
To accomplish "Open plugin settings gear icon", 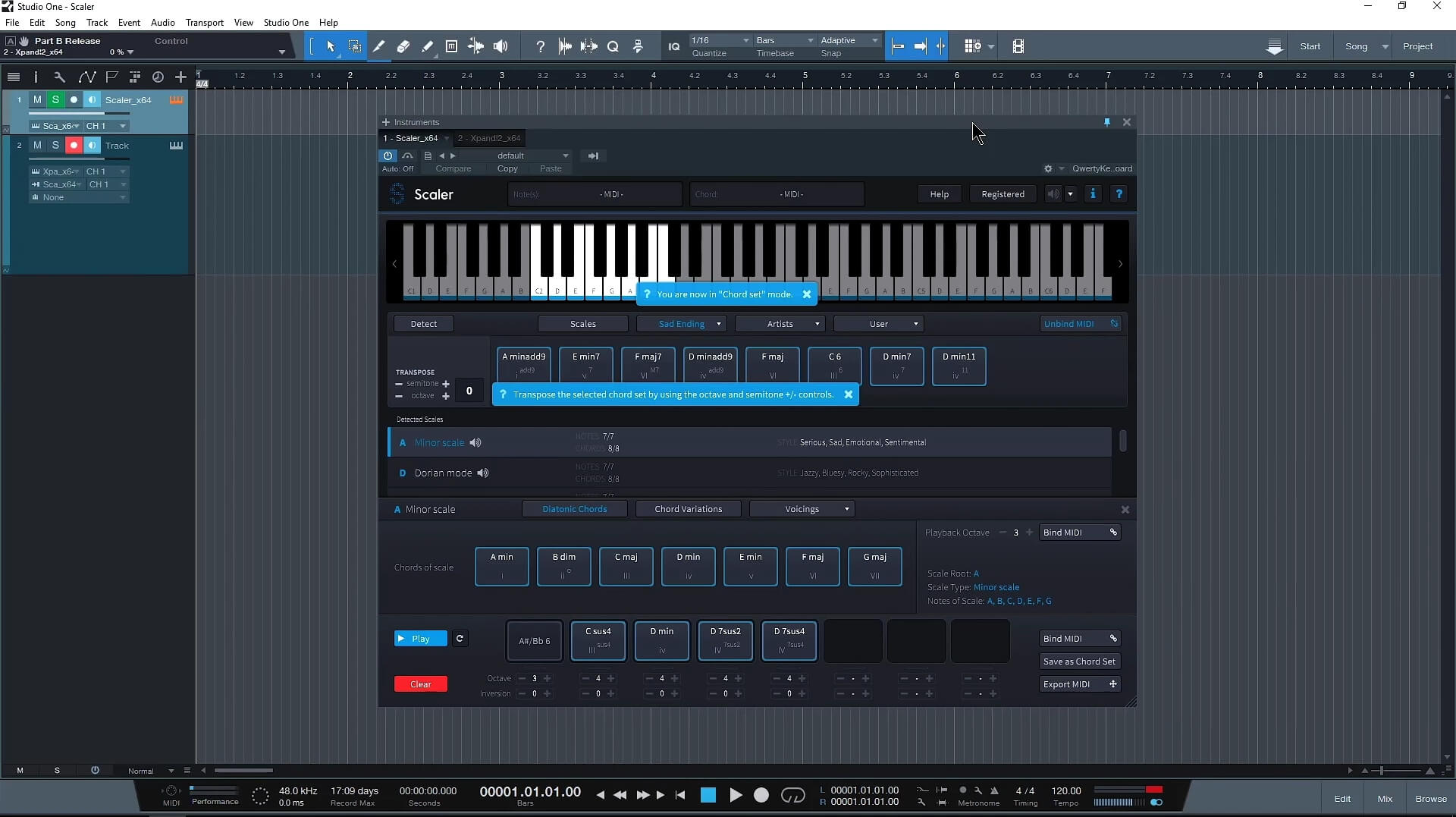I will coord(1048,168).
